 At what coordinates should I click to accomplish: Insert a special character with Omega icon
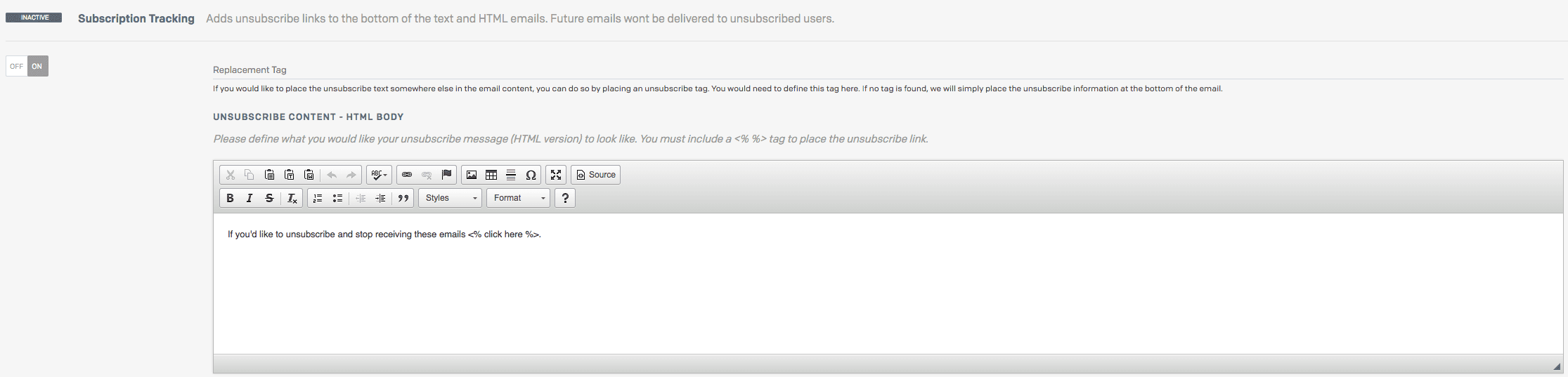pyautogui.click(x=531, y=175)
